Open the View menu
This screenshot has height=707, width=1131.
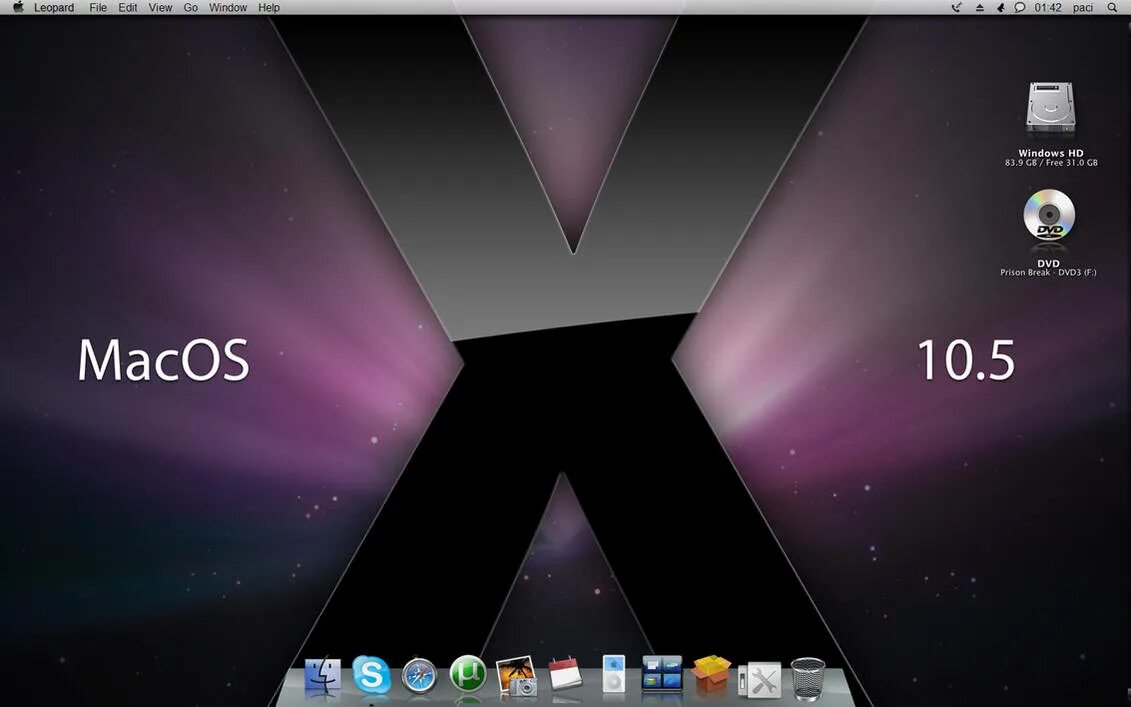pos(160,7)
